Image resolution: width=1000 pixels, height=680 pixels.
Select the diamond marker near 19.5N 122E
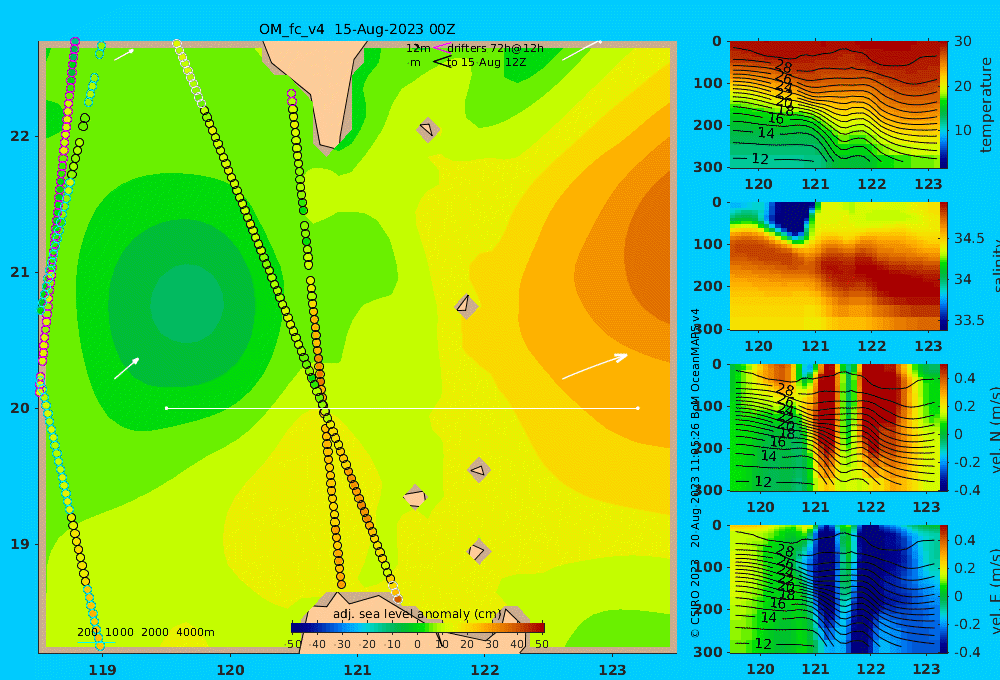tap(479, 471)
